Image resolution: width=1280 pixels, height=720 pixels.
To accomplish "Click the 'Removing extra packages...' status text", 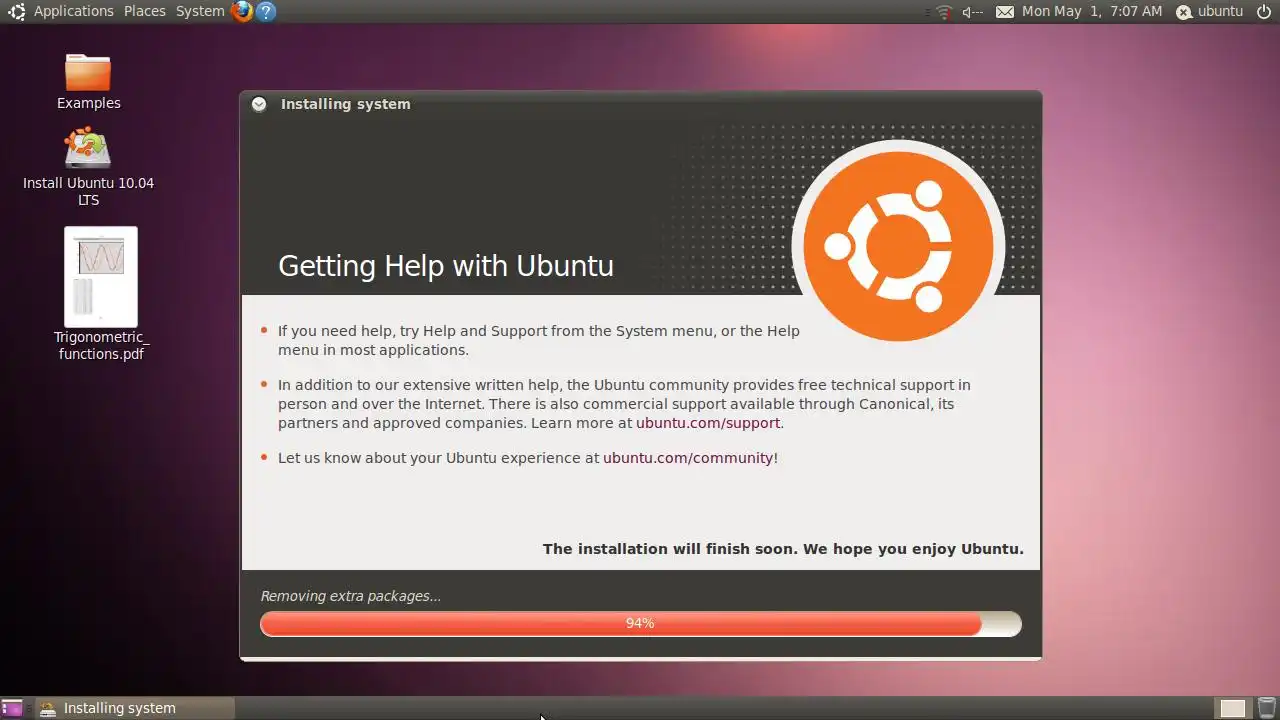I will coord(351,596).
